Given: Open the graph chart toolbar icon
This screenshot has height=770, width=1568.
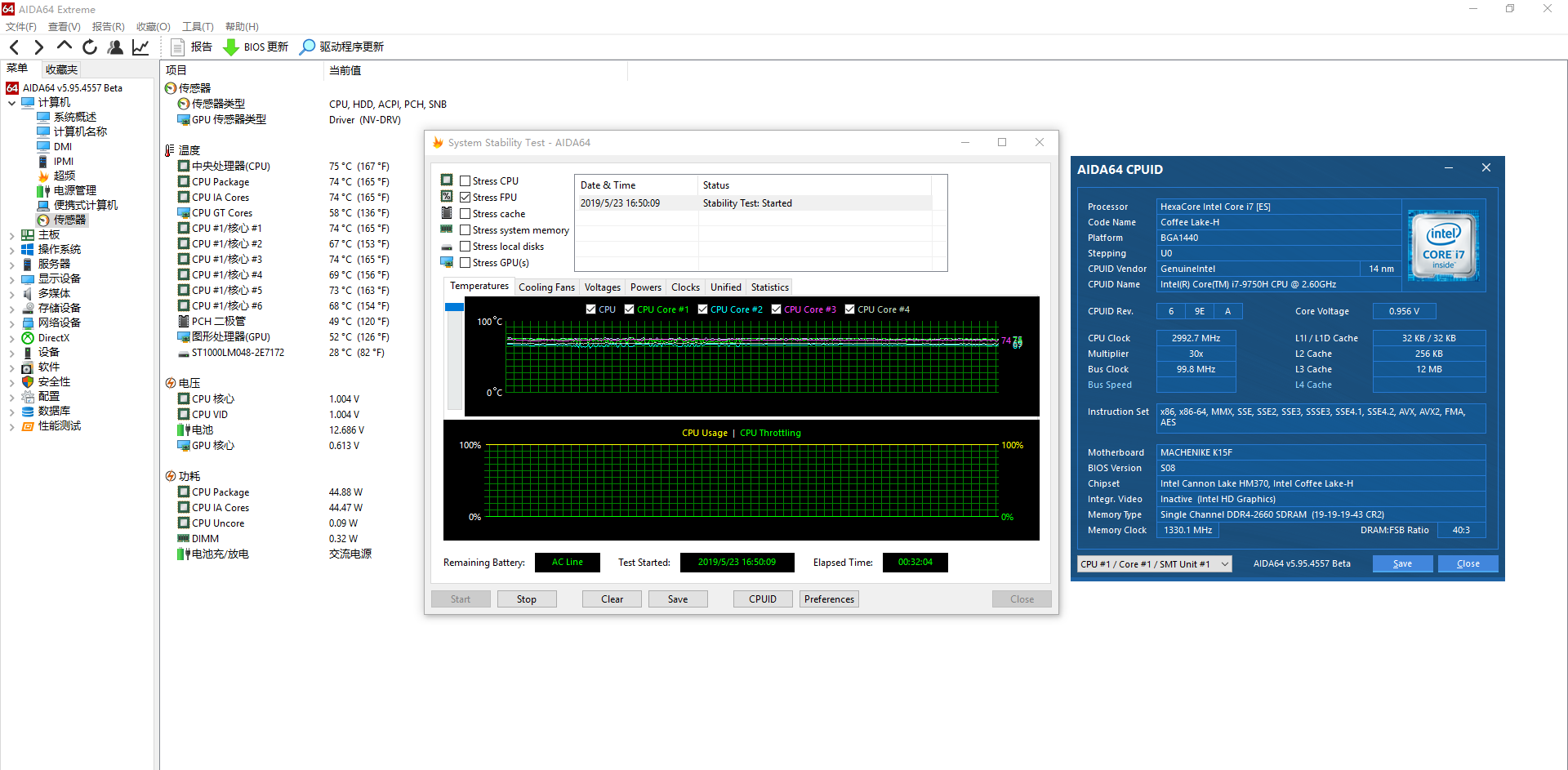Looking at the screenshot, I should [140, 47].
